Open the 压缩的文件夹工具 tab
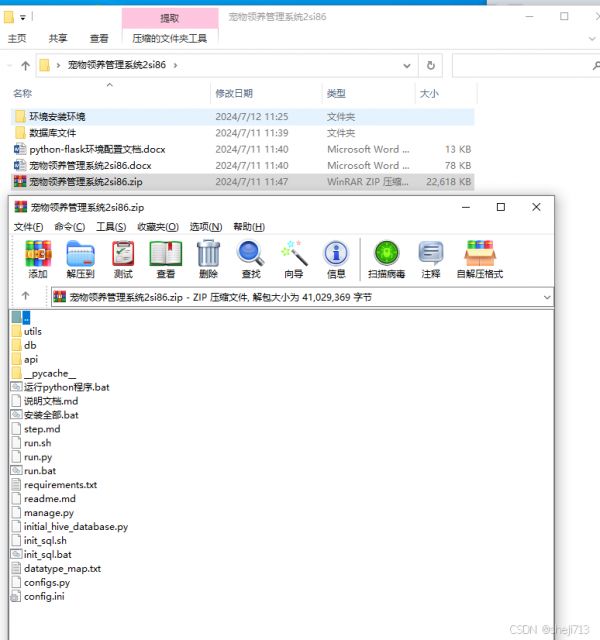600x640 pixels. coord(170,39)
